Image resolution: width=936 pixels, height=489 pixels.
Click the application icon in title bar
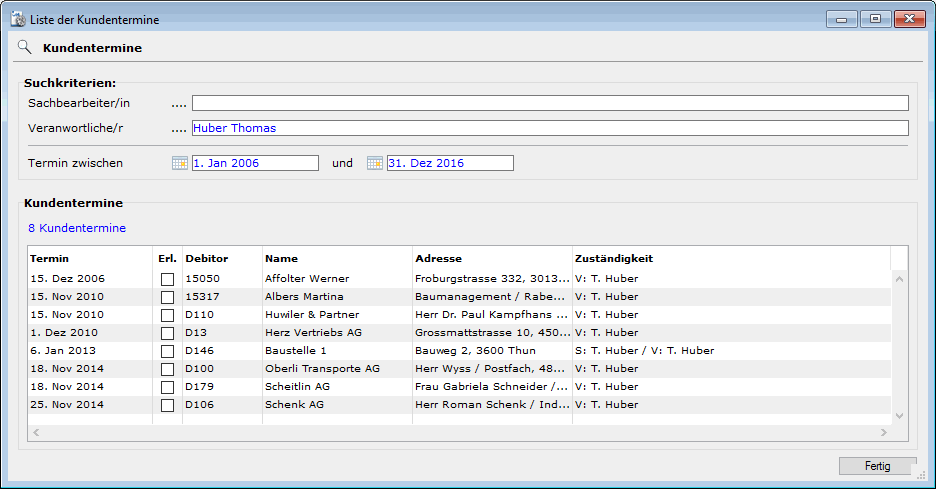(x=18, y=19)
